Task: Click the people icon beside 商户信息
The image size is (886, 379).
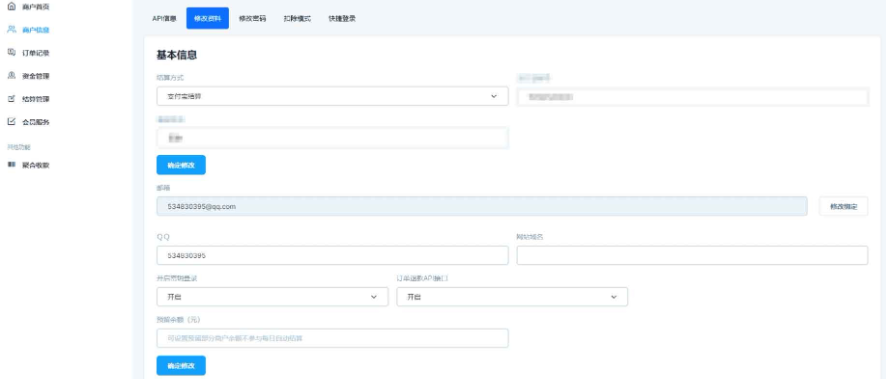Action: pos(11,29)
